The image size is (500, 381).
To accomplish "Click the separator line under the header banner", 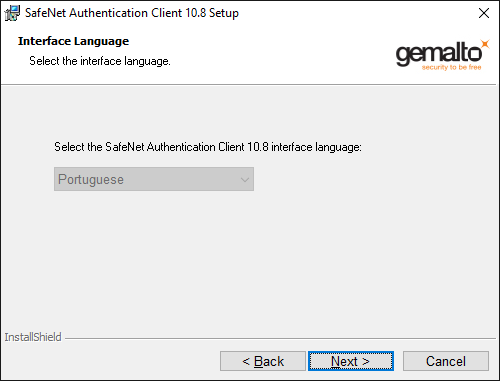I will coord(250,85).
